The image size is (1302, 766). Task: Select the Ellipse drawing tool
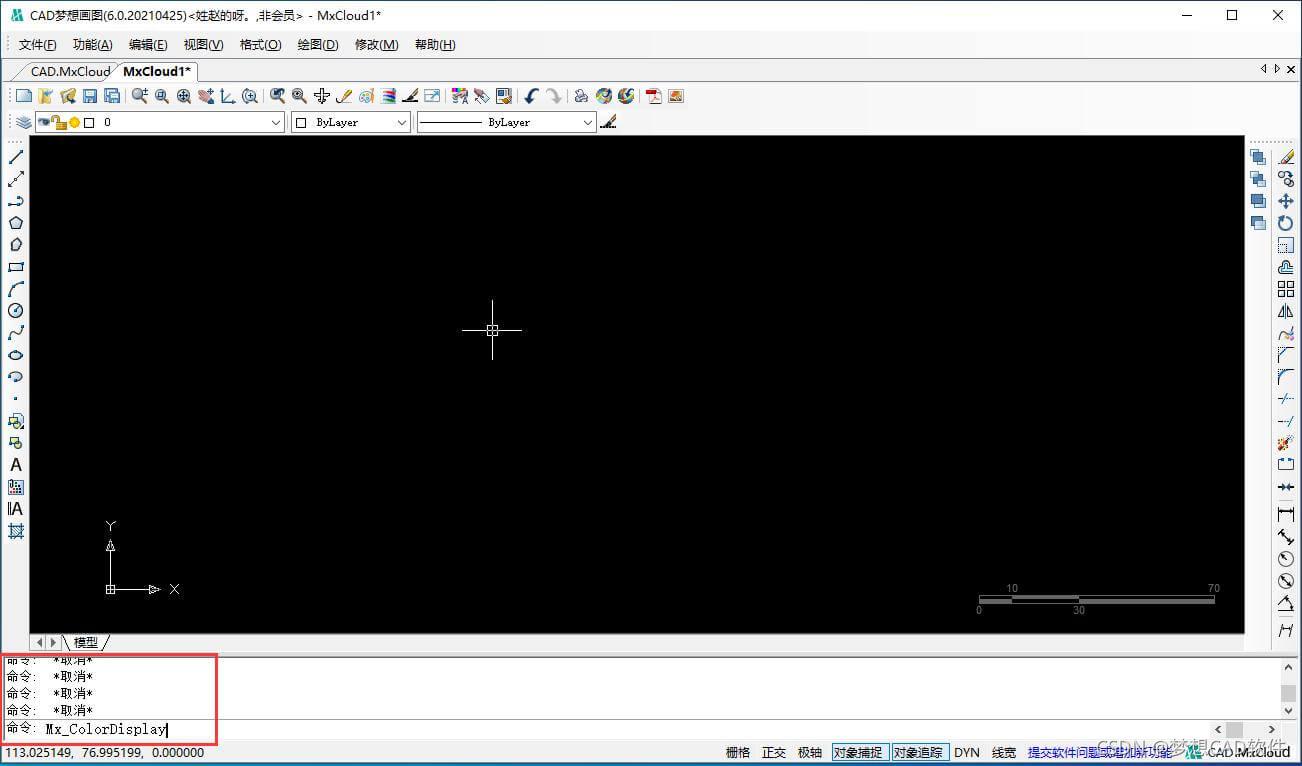[x=15, y=355]
